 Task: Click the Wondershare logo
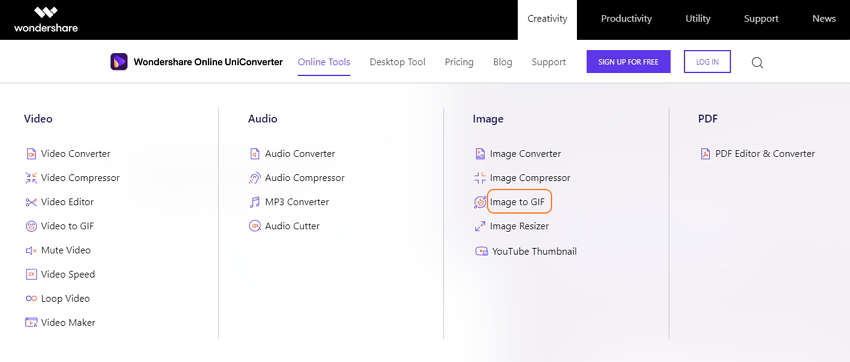(x=46, y=20)
